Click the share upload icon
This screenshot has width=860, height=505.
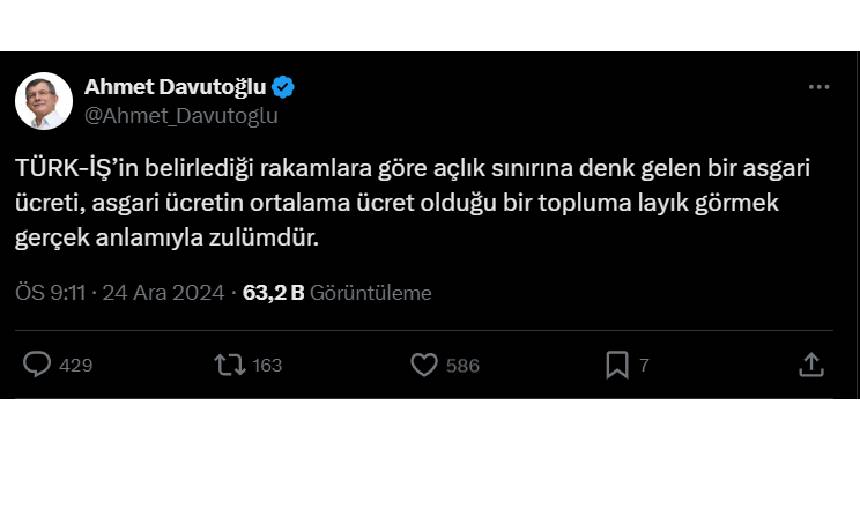811,365
